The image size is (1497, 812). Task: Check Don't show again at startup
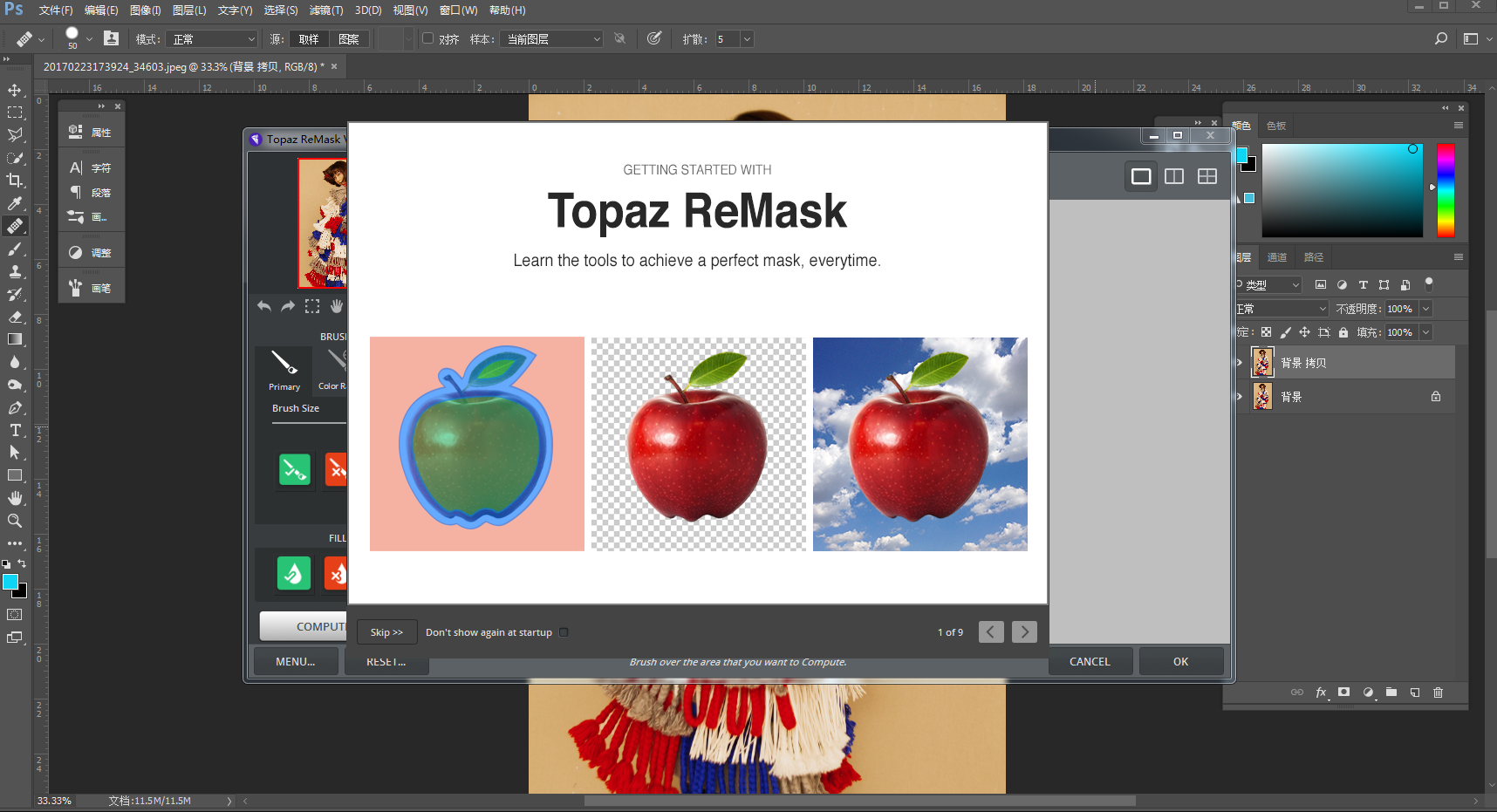click(564, 632)
